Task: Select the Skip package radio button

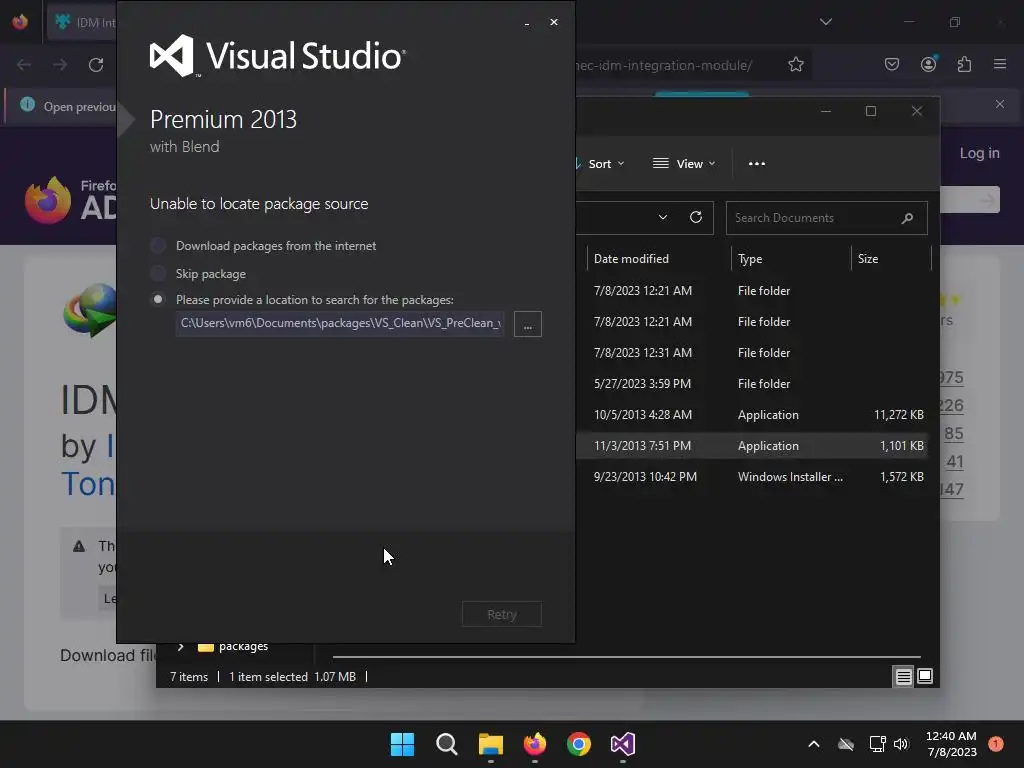Action: point(158,273)
